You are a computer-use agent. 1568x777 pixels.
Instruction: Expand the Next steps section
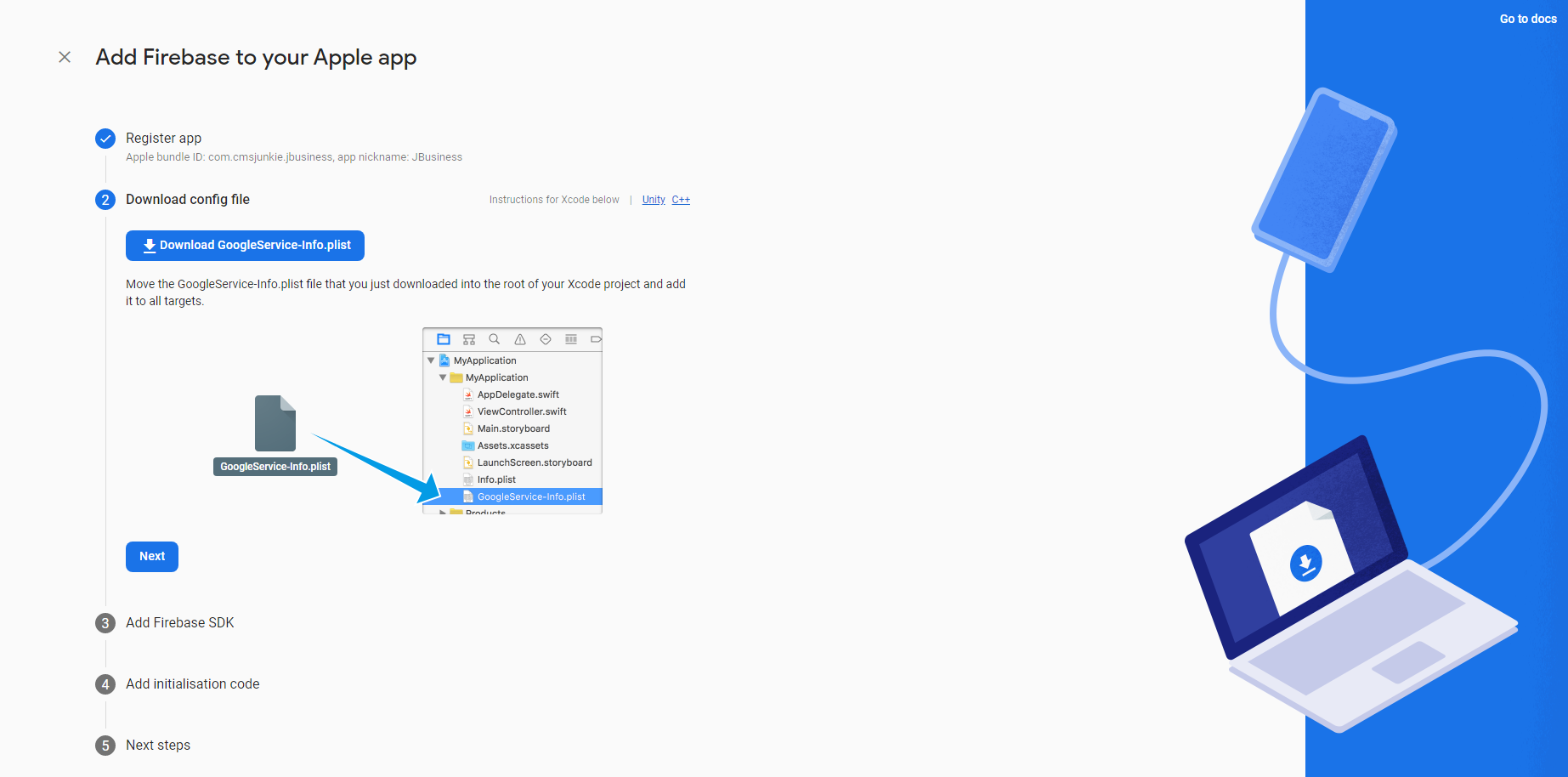click(x=158, y=746)
